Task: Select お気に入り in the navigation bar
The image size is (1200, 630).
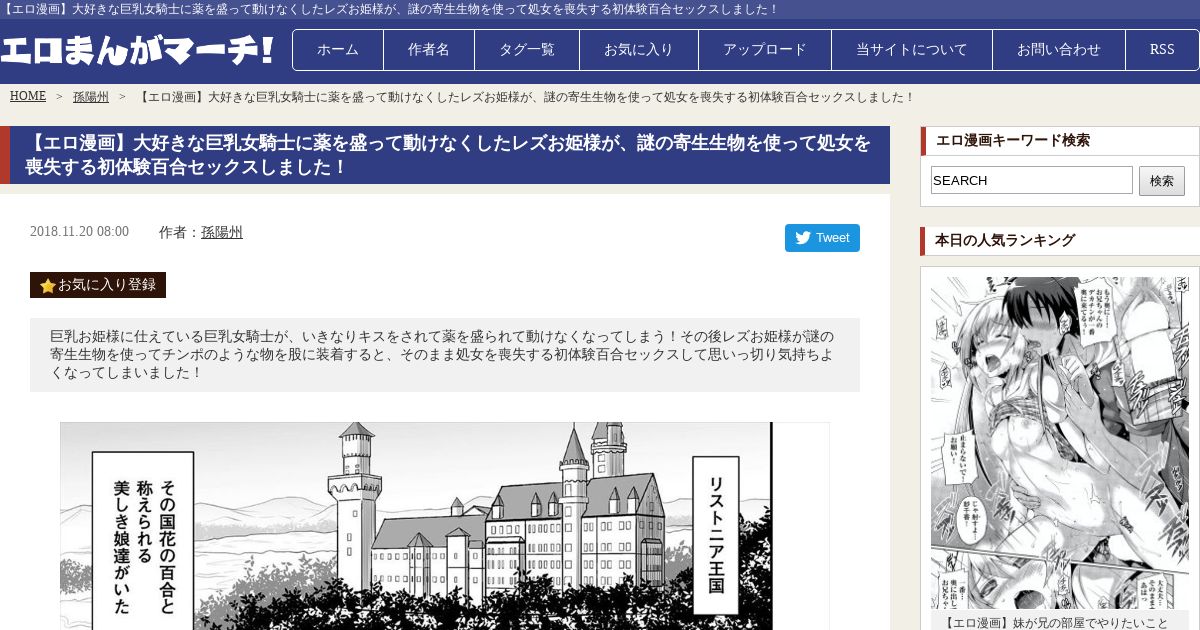Action: coord(639,50)
